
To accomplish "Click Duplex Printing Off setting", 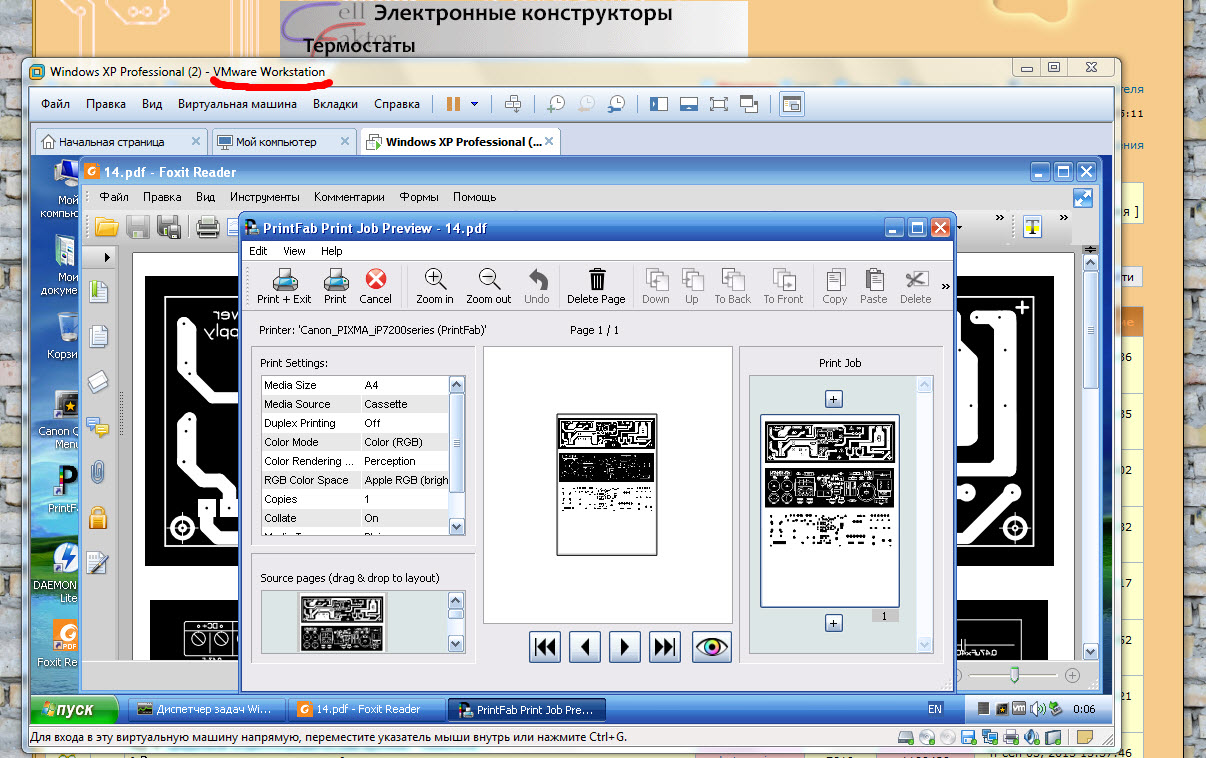I will click(x=355, y=423).
